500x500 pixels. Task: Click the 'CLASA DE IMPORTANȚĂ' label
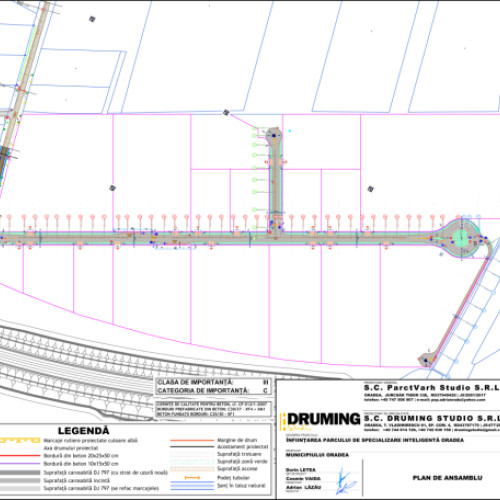coord(195,382)
